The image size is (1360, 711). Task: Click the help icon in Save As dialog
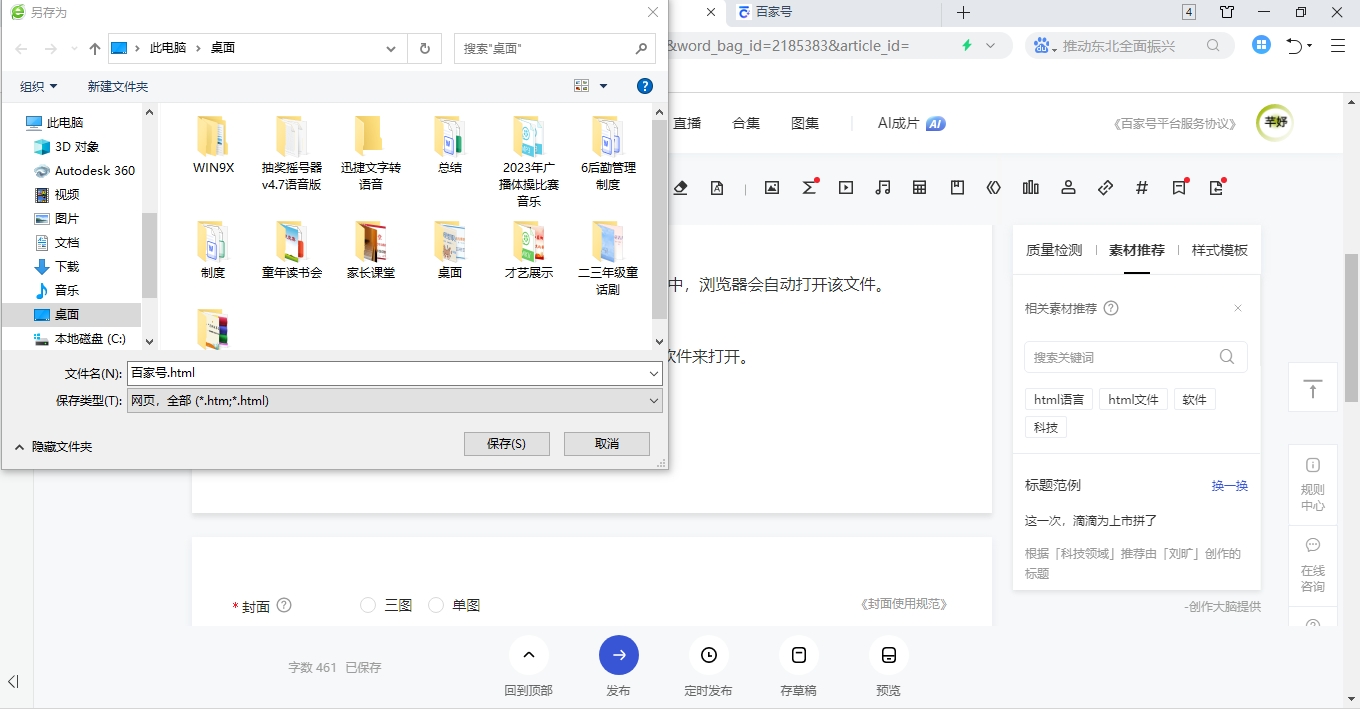[645, 86]
